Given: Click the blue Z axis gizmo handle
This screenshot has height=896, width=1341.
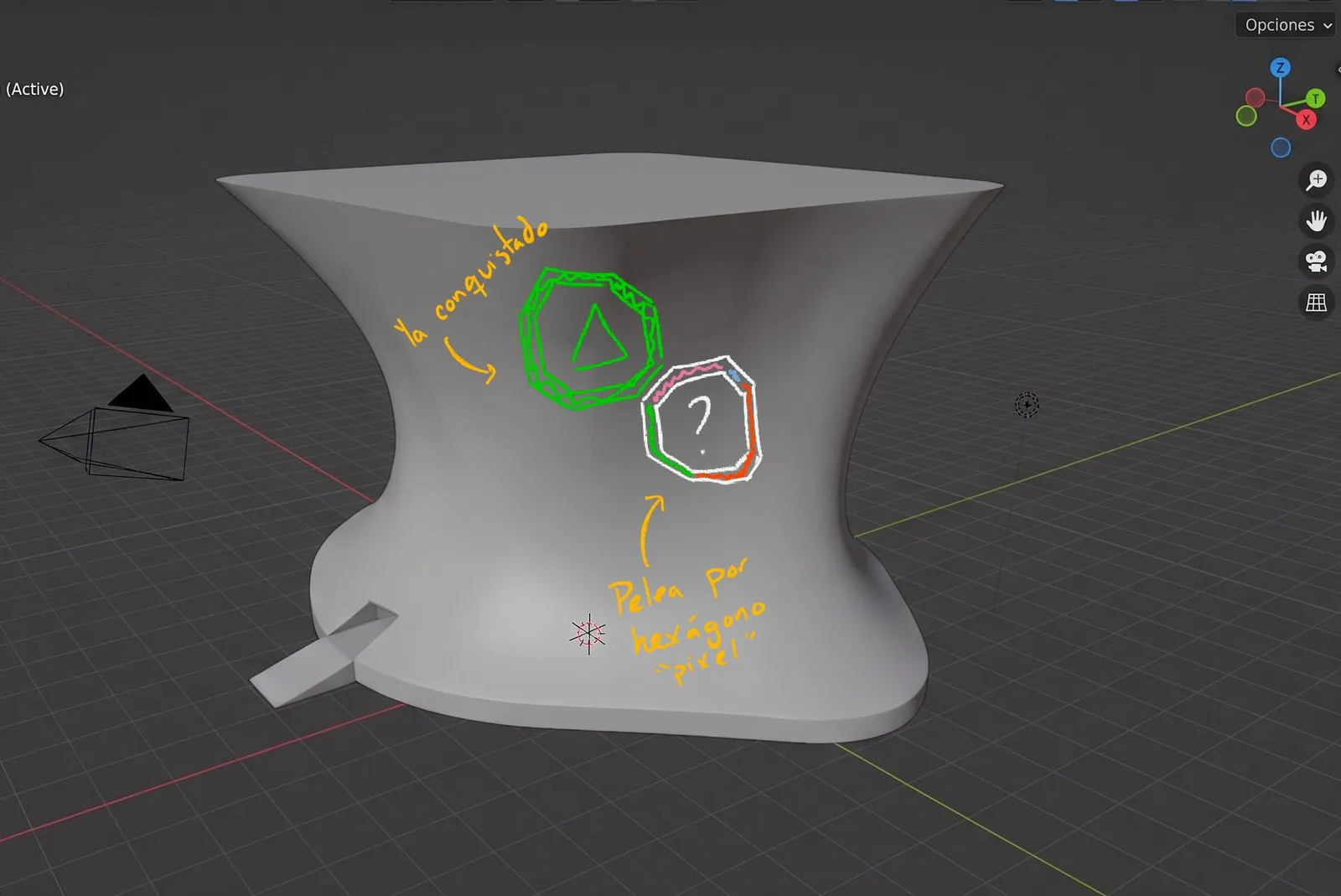Looking at the screenshot, I should pos(1280,68).
